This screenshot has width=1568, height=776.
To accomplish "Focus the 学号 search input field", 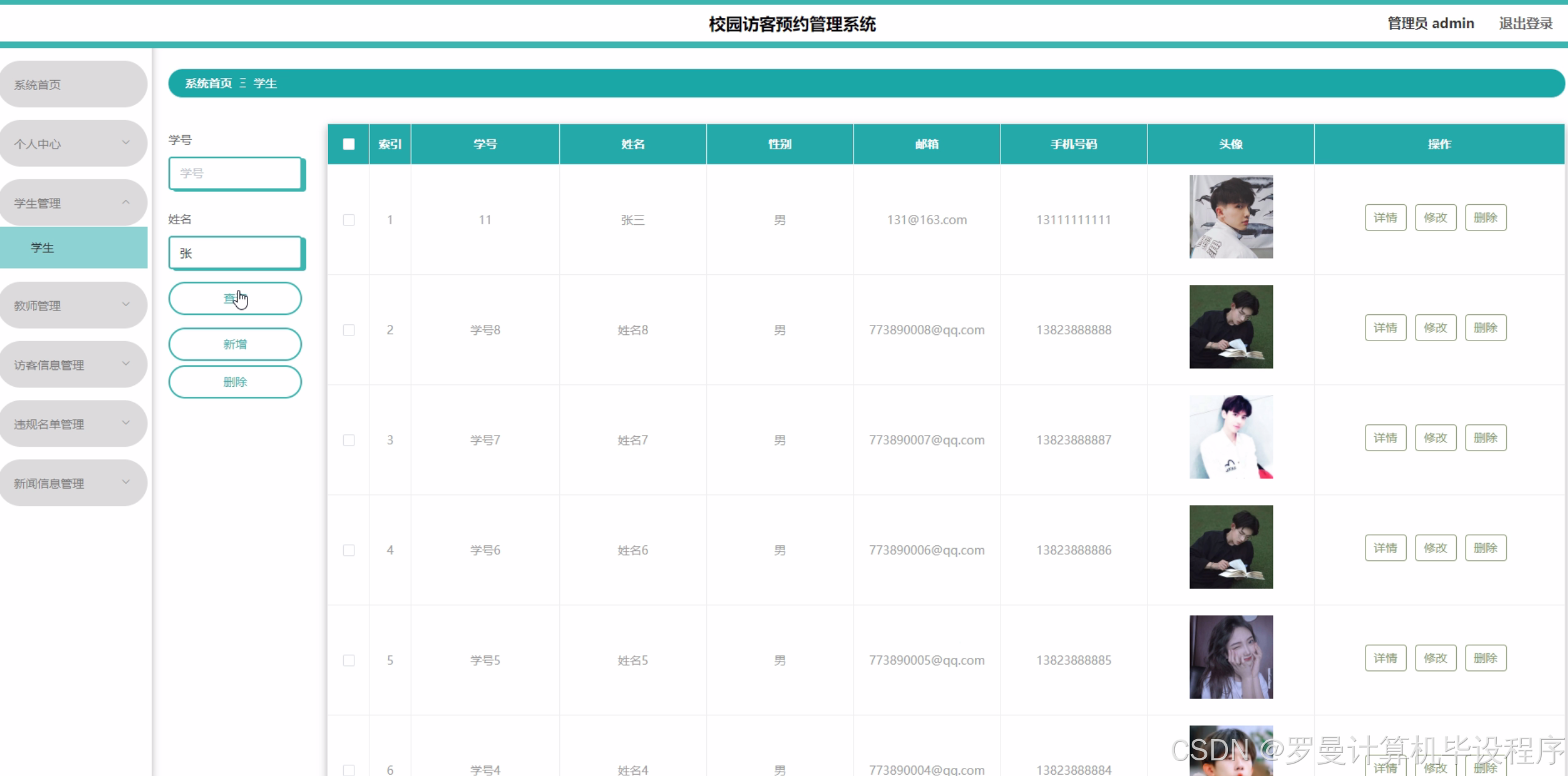I will point(235,174).
